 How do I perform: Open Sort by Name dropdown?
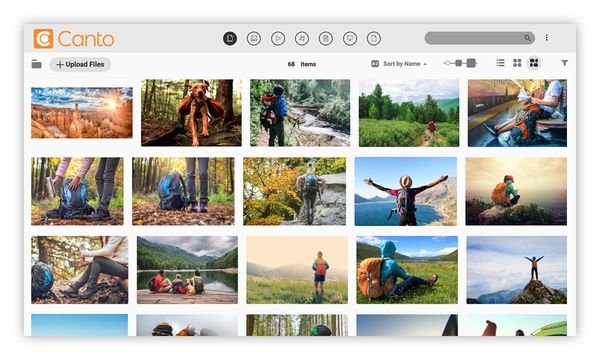pos(405,64)
